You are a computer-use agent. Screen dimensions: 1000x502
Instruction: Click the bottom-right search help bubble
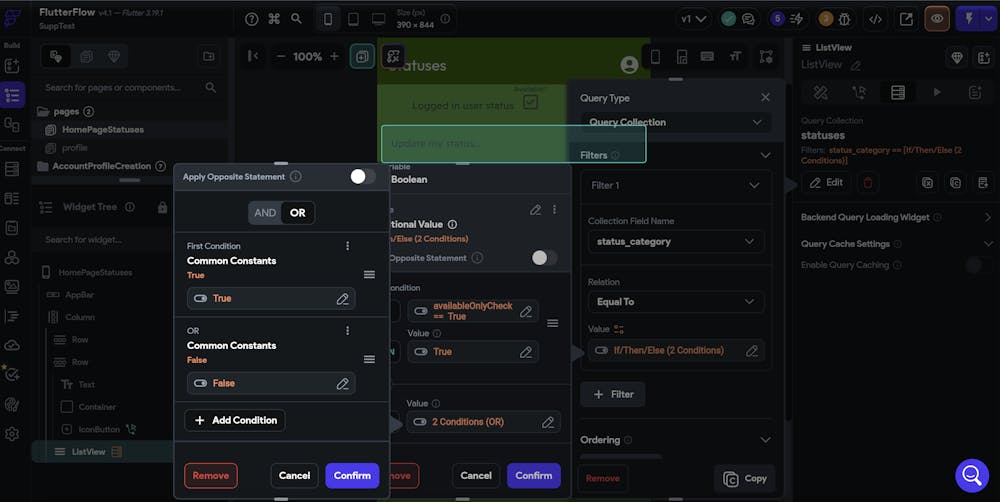pyautogui.click(x=972, y=475)
